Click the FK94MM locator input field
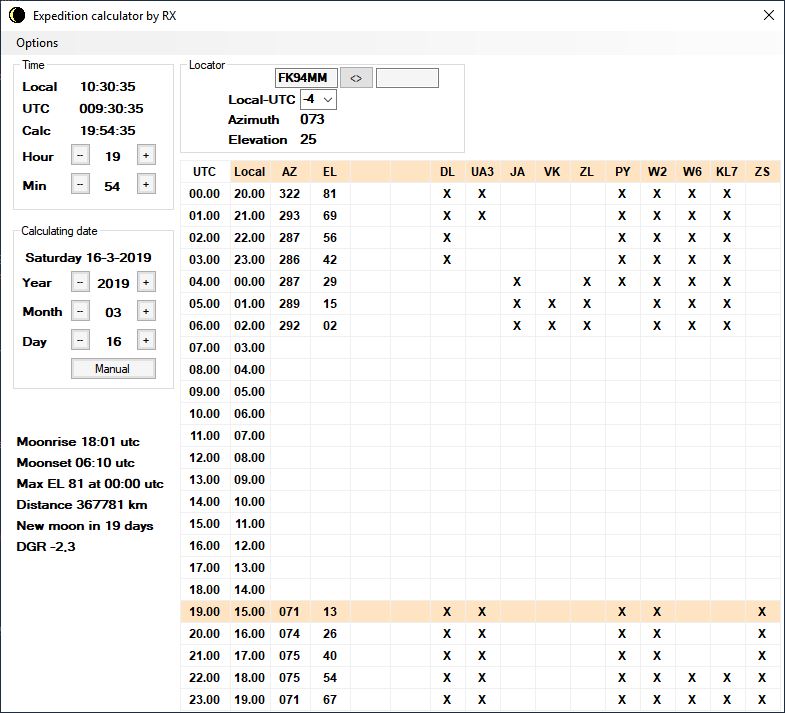785x713 pixels. 306,78
